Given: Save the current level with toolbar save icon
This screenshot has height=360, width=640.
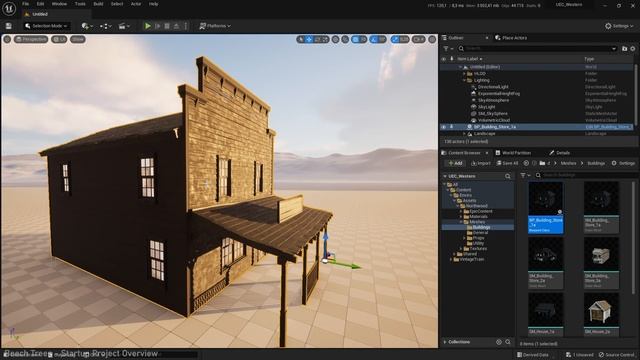Looking at the screenshot, I should tap(9, 26).
